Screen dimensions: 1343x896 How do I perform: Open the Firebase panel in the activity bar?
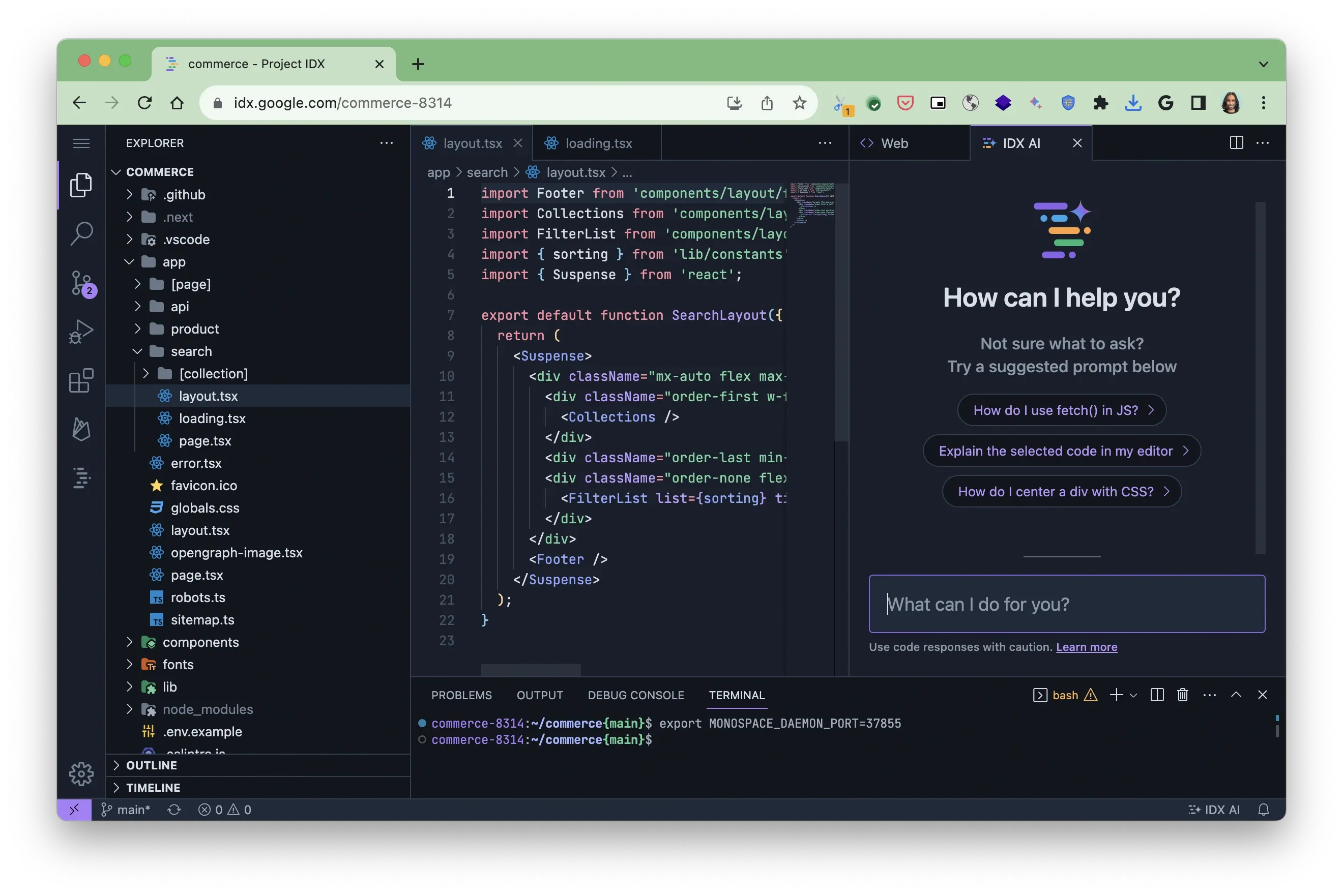[81, 430]
